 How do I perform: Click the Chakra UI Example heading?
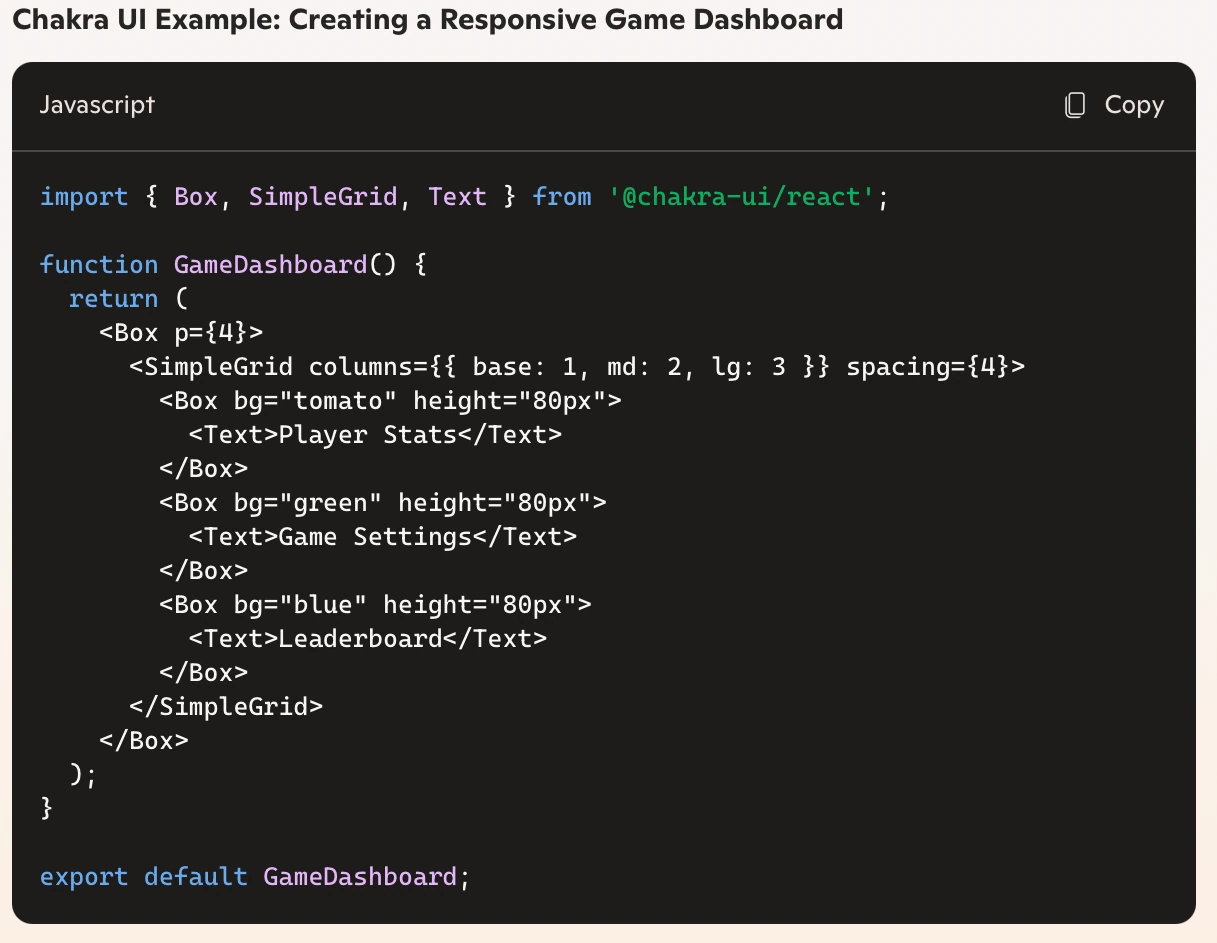(427, 19)
